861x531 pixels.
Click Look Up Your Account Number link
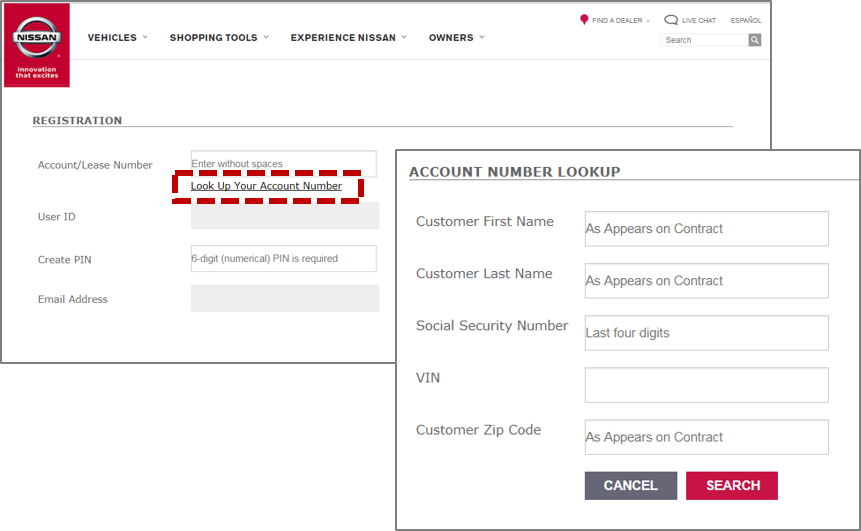266,186
